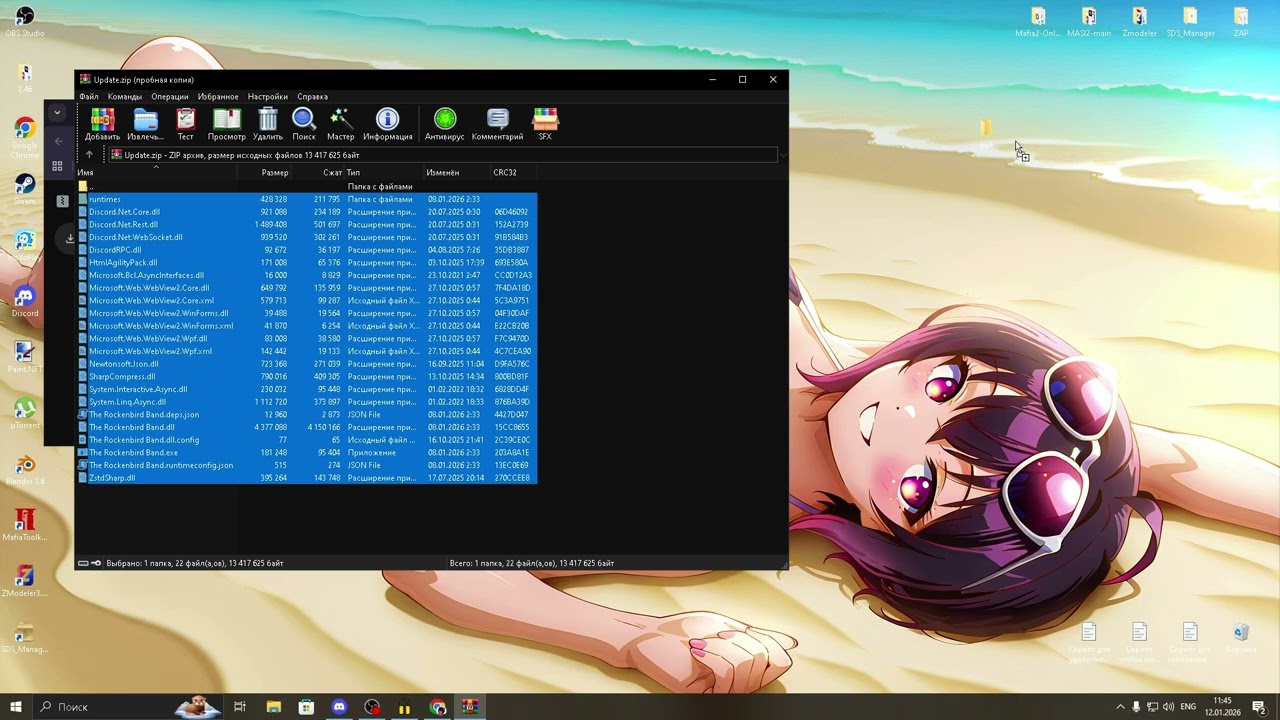Select Microsoft.Bcl.AsyncInterfaces.dll file
Viewport: 1280px width, 720px height.
pyautogui.click(x=307, y=275)
